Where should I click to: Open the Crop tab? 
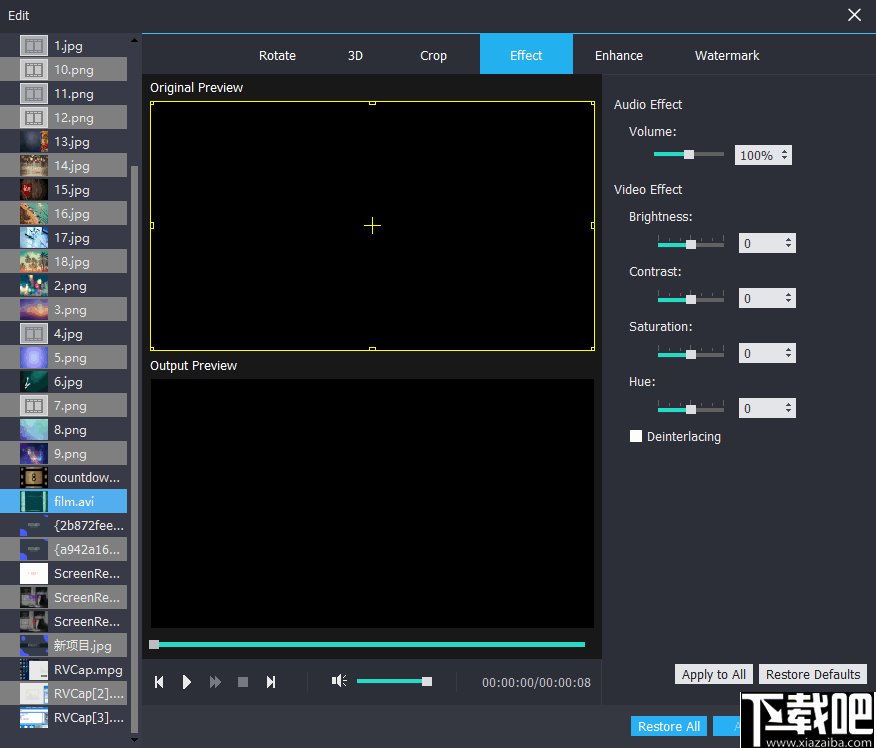[433, 55]
